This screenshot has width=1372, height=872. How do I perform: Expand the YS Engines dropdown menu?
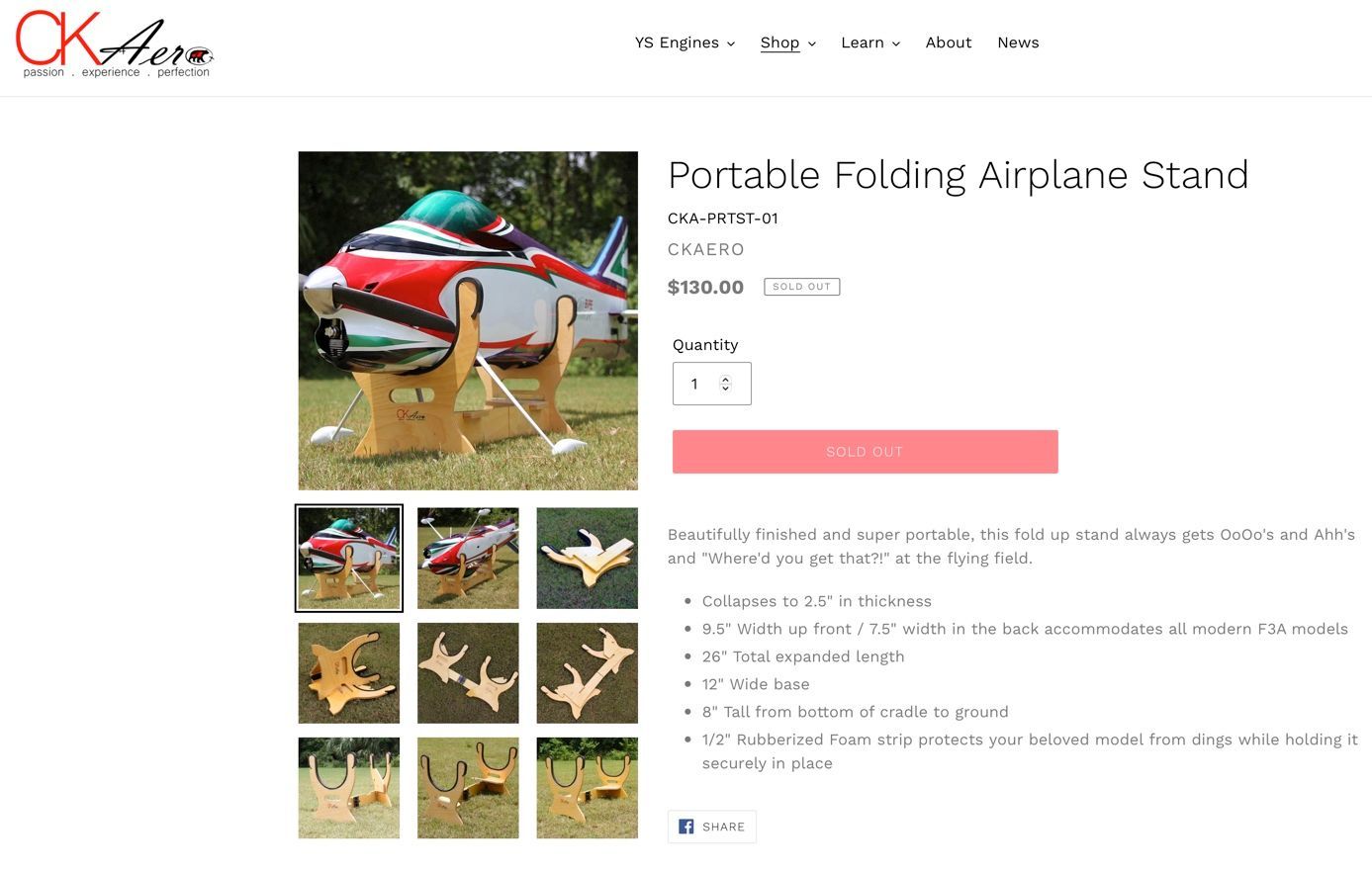685,43
